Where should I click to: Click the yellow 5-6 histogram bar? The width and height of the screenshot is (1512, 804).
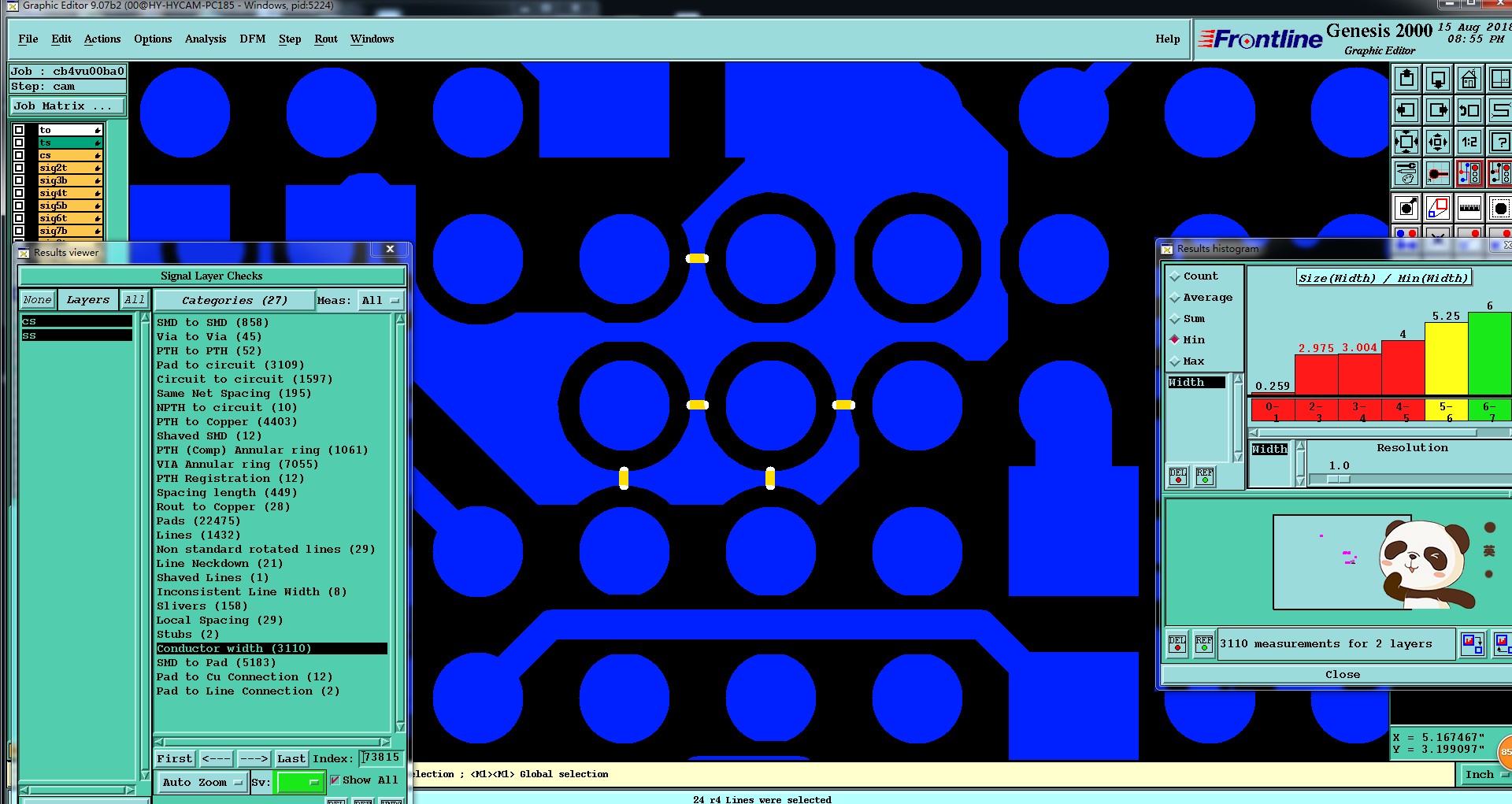click(1446, 359)
